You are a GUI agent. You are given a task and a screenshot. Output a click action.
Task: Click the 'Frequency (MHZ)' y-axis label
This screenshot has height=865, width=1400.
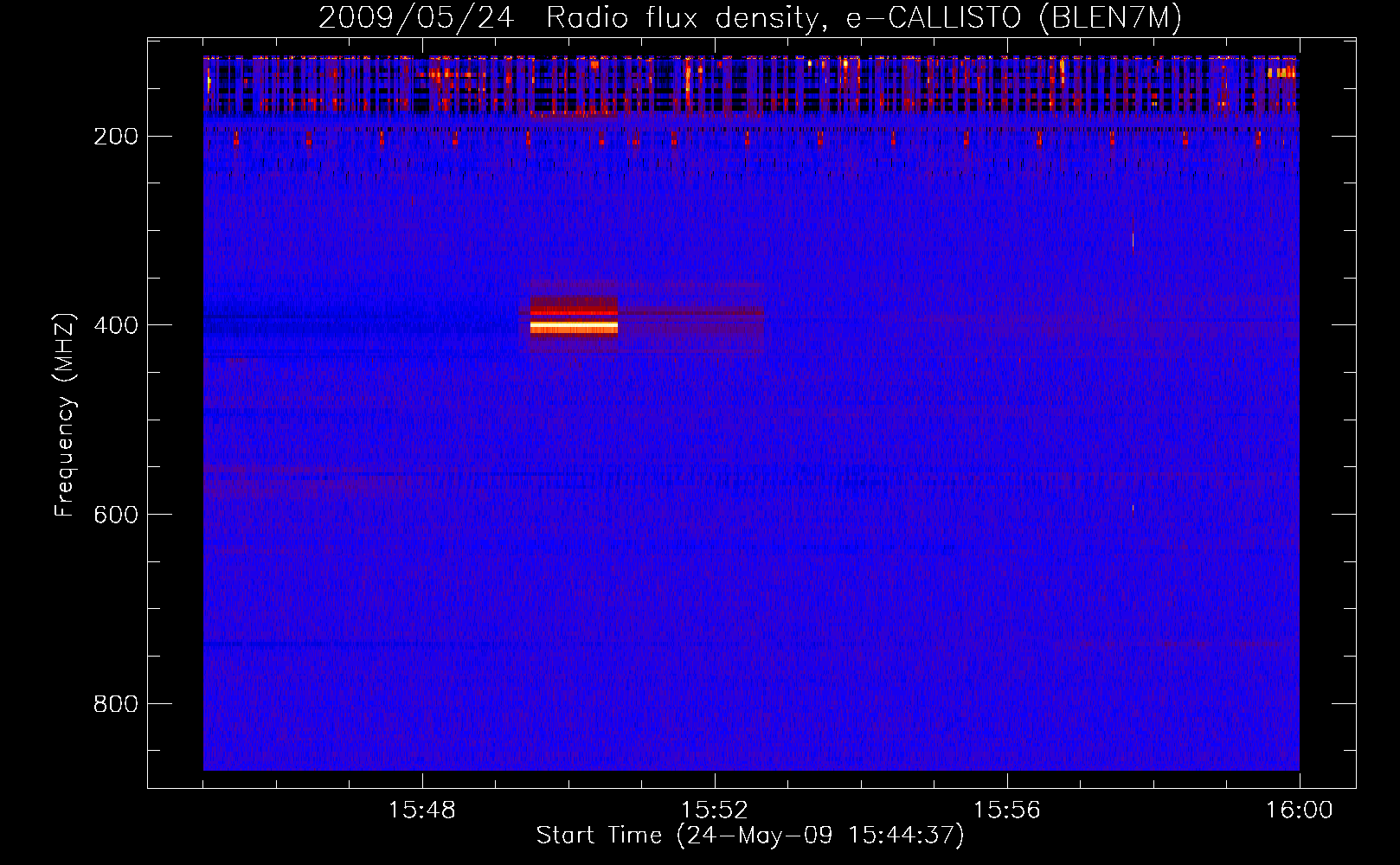point(65,415)
